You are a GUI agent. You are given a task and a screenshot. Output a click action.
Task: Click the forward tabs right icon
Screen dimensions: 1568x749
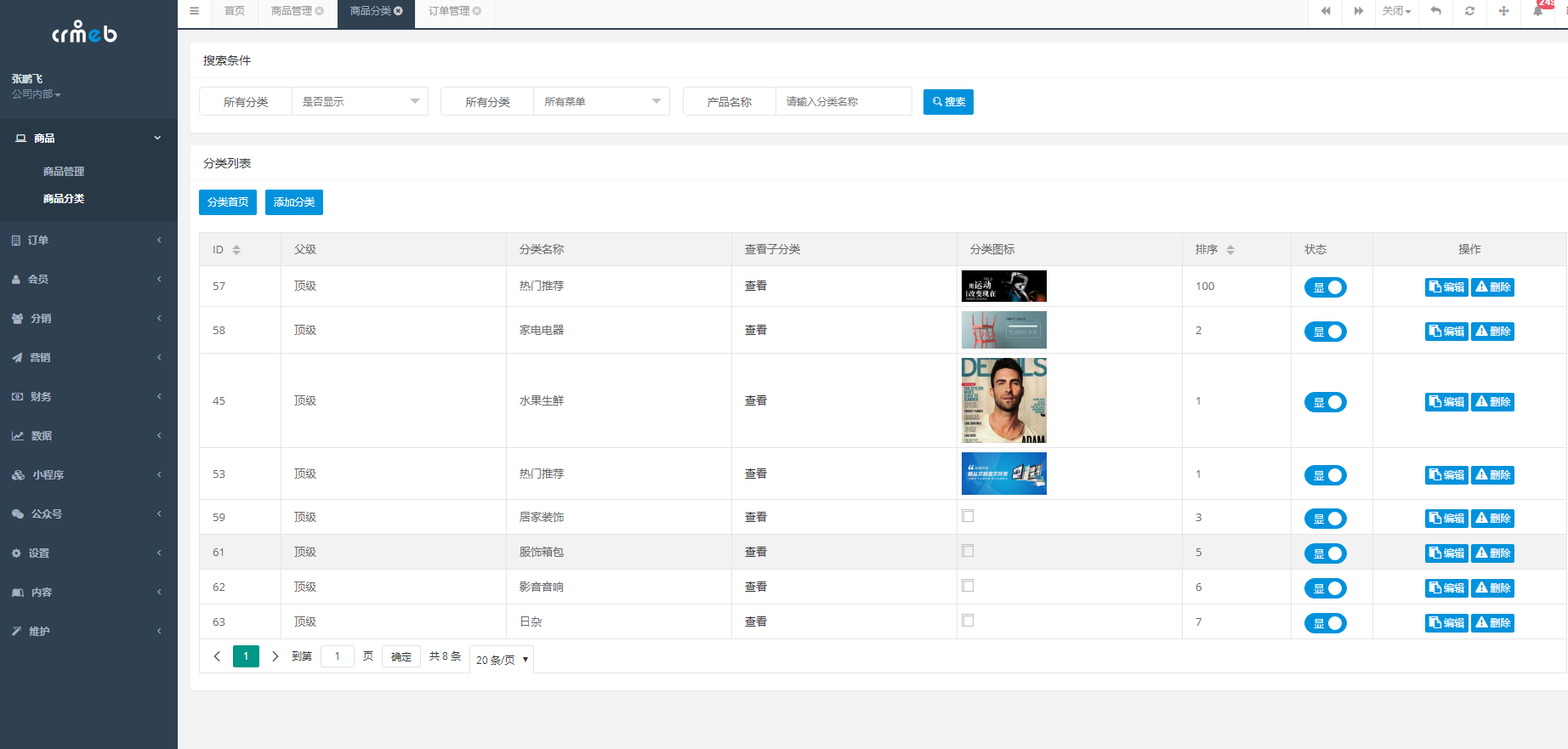(1359, 11)
